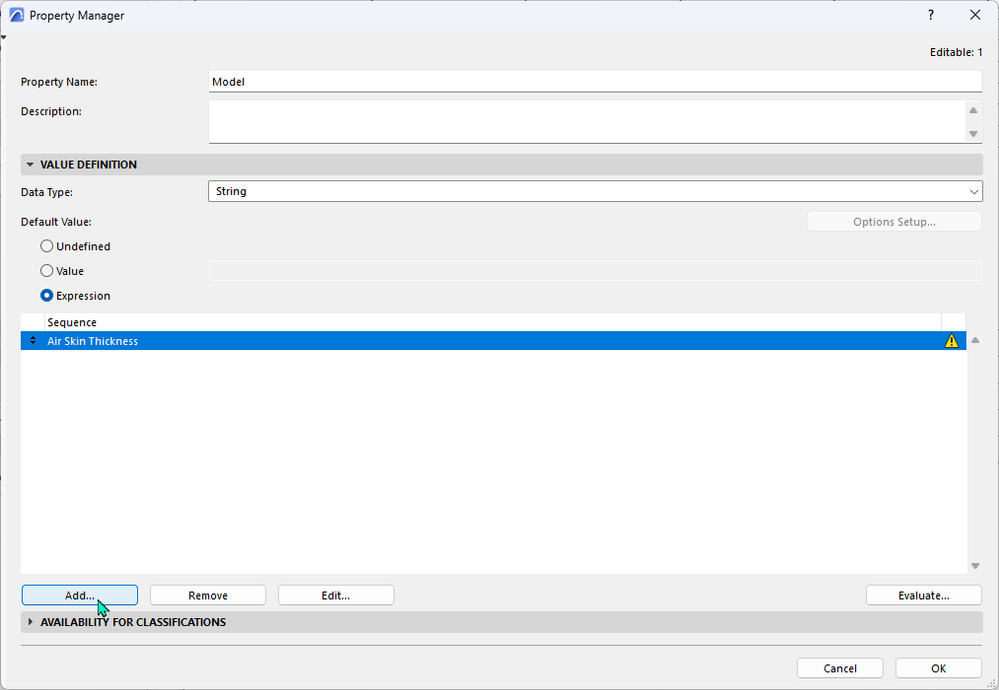
Task: Click the sequence list scrollbar down arrow
Action: 975,565
